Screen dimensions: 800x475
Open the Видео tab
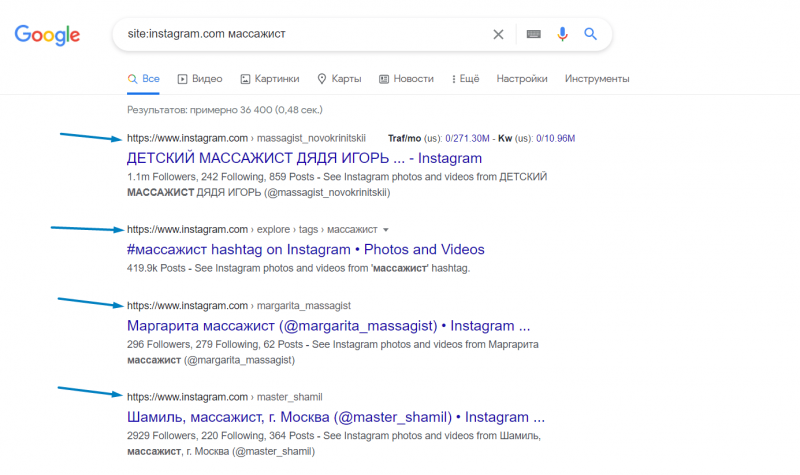200,79
